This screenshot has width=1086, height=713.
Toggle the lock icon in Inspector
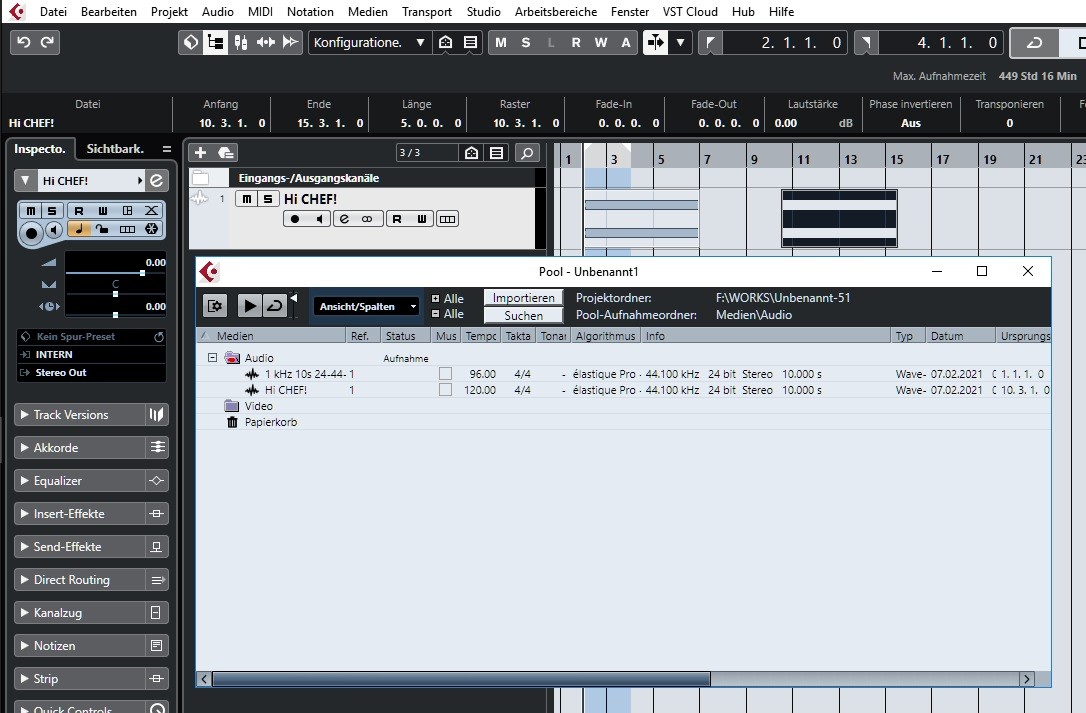pyautogui.click(x=103, y=229)
